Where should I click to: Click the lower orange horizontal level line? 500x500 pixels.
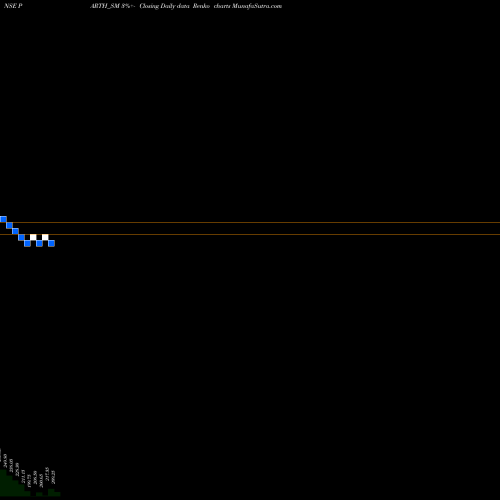click(250, 234)
